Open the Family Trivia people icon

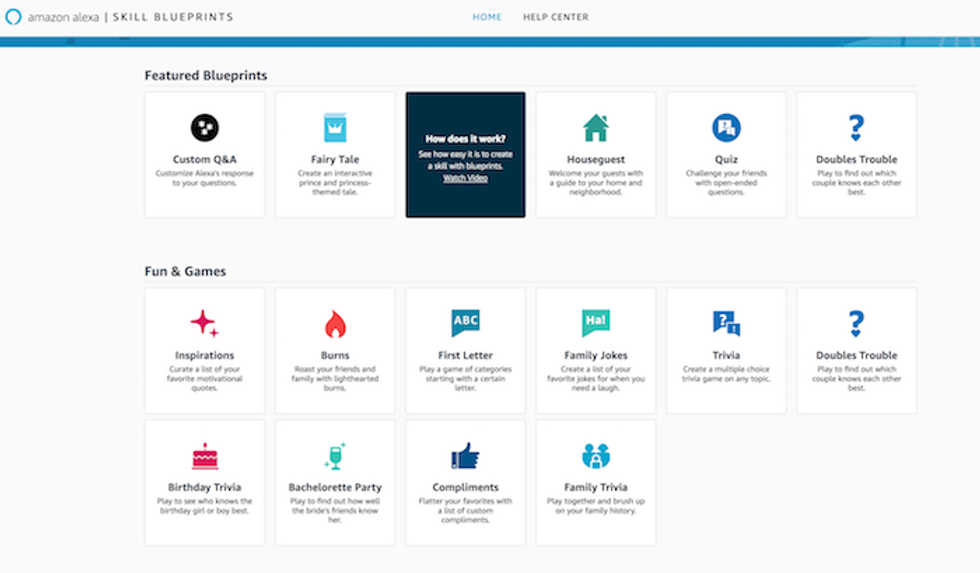click(596, 456)
